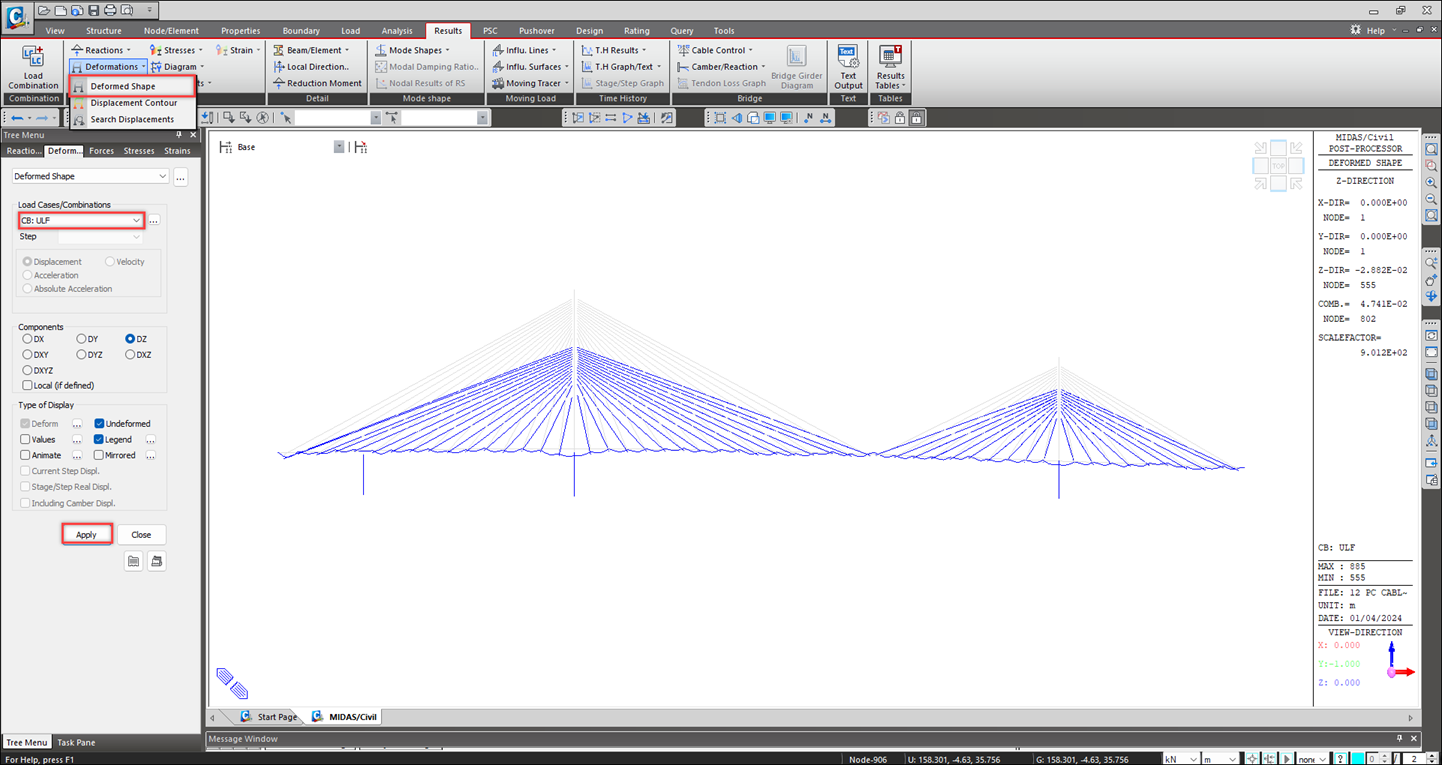
Task: Select the Search Displacements entry
Action: (132, 119)
